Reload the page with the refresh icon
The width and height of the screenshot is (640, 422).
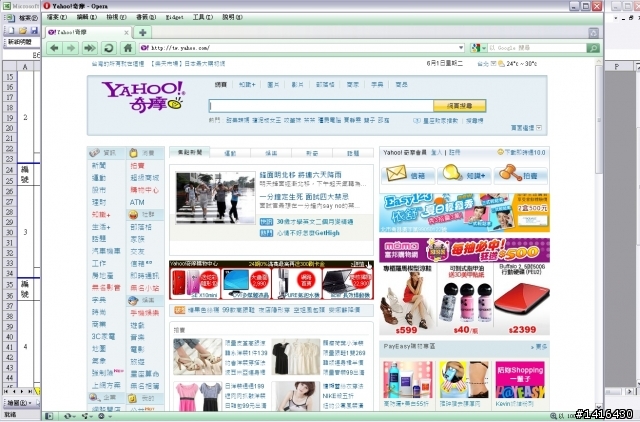[109, 48]
